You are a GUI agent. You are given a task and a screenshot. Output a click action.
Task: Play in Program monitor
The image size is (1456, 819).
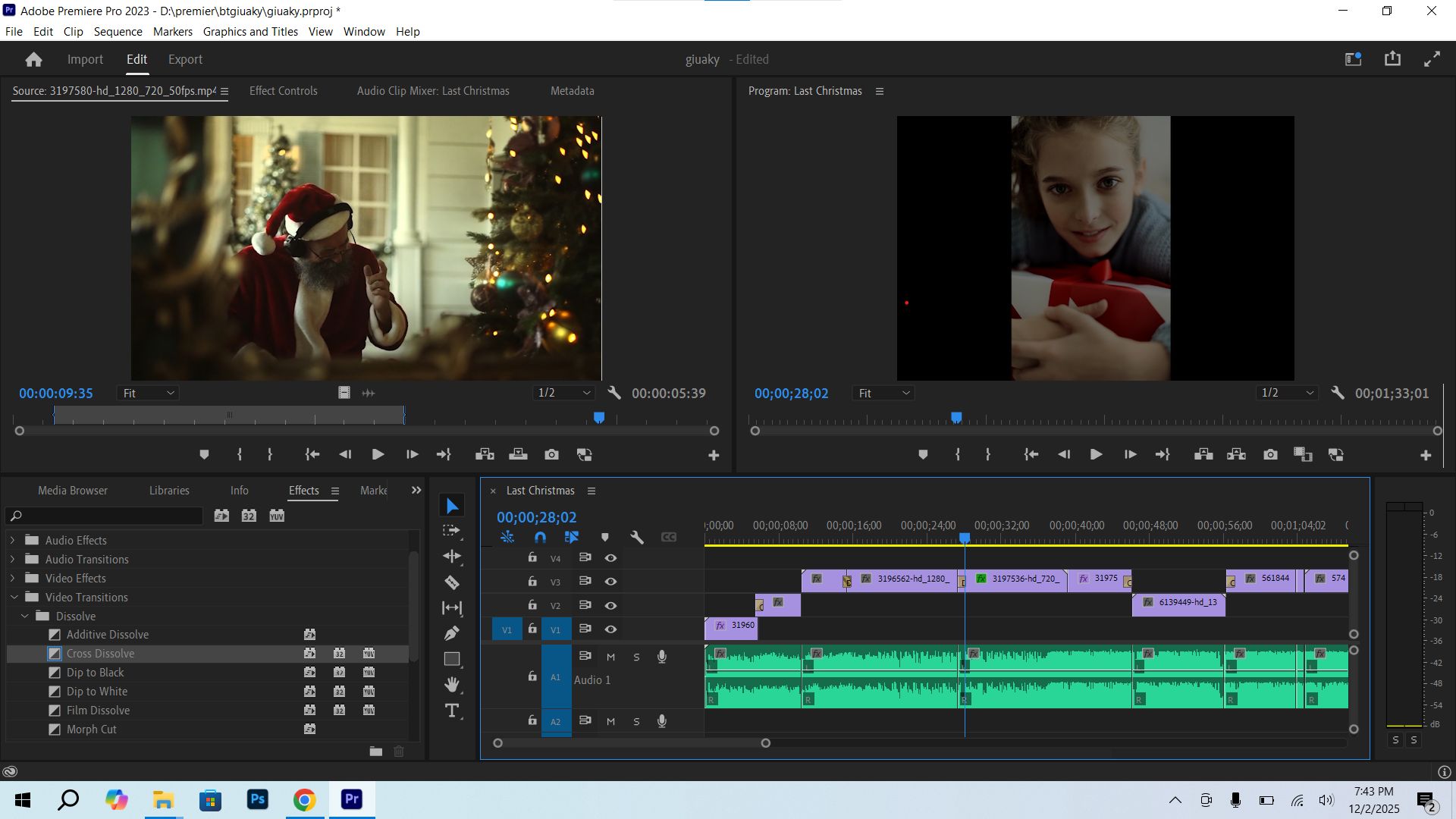(1096, 454)
